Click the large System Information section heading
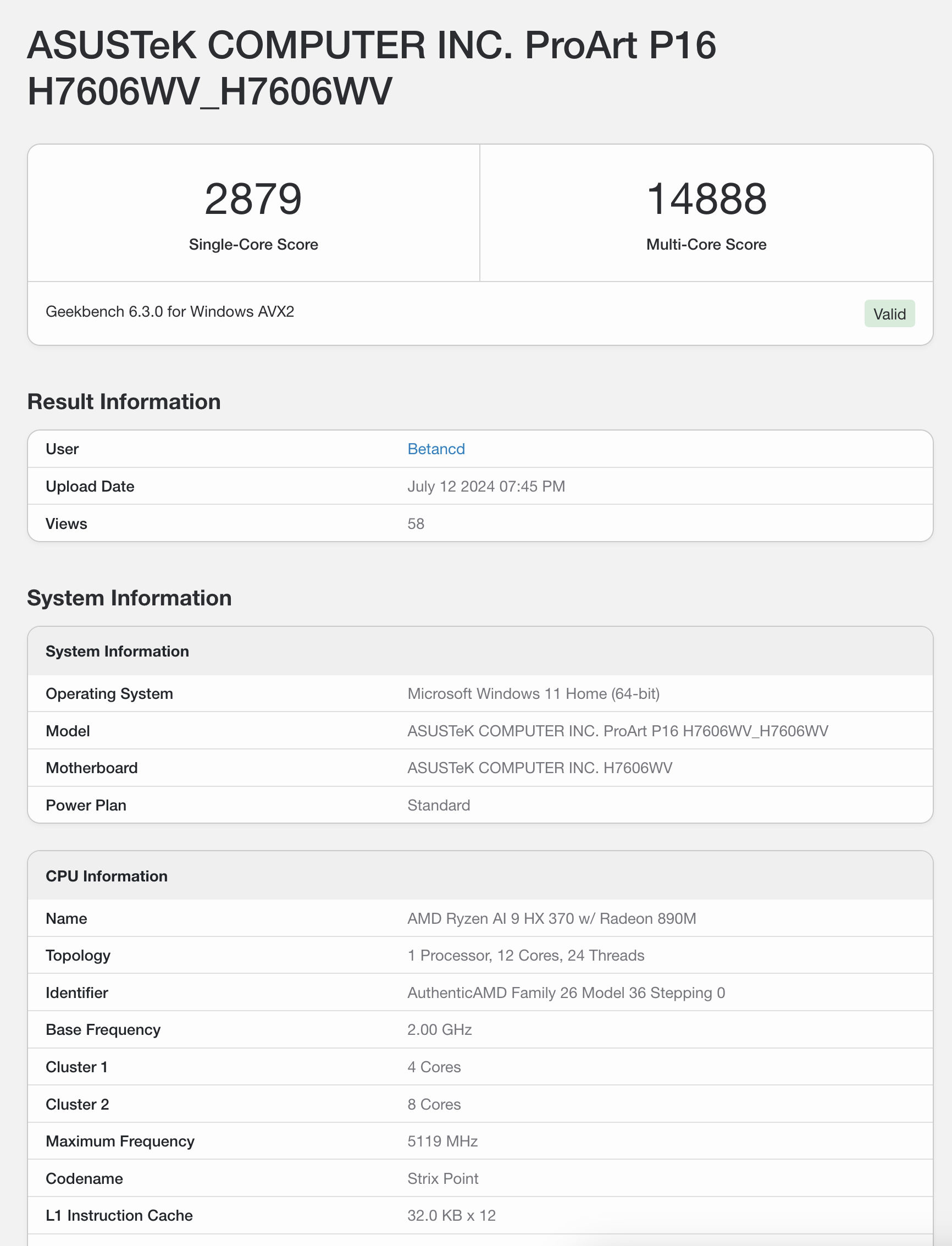 [x=129, y=598]
